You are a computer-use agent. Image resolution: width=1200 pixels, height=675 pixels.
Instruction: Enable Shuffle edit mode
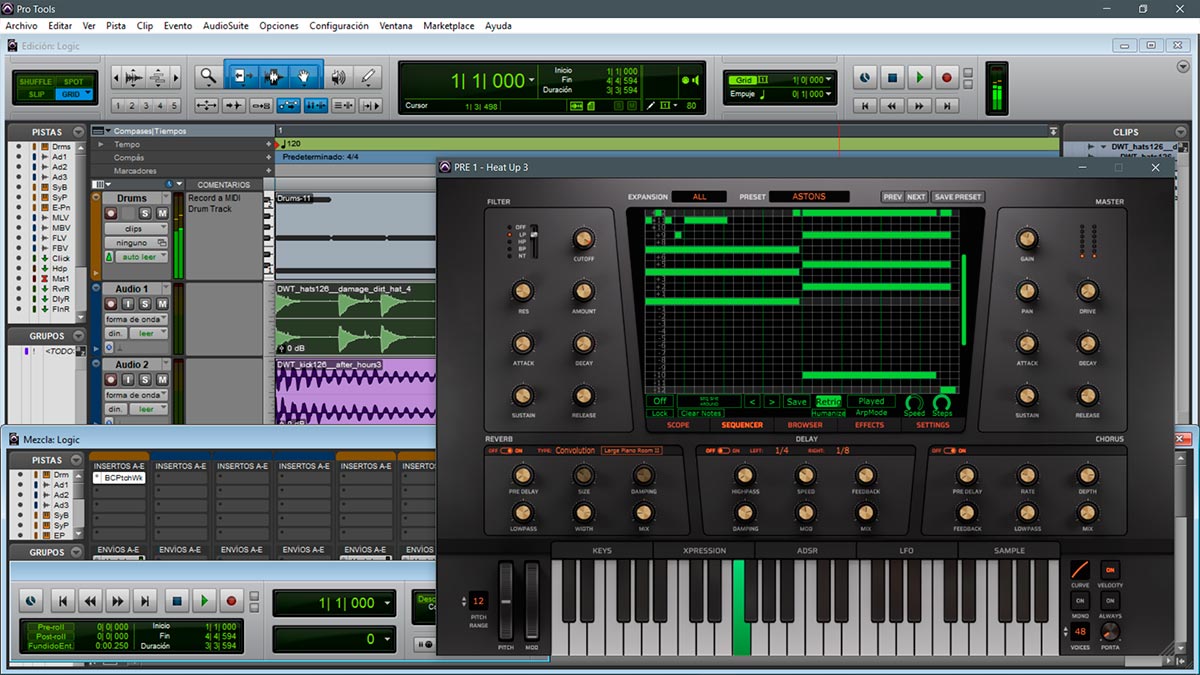click(x=35, y=81)
